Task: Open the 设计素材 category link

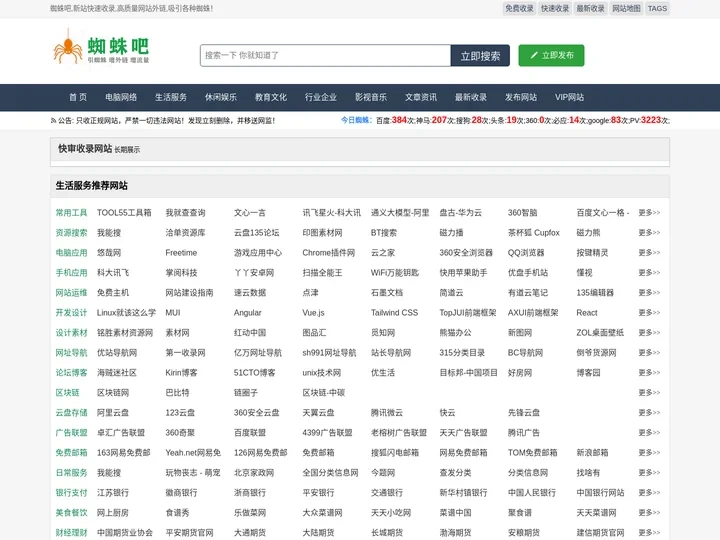Action: 71,332
